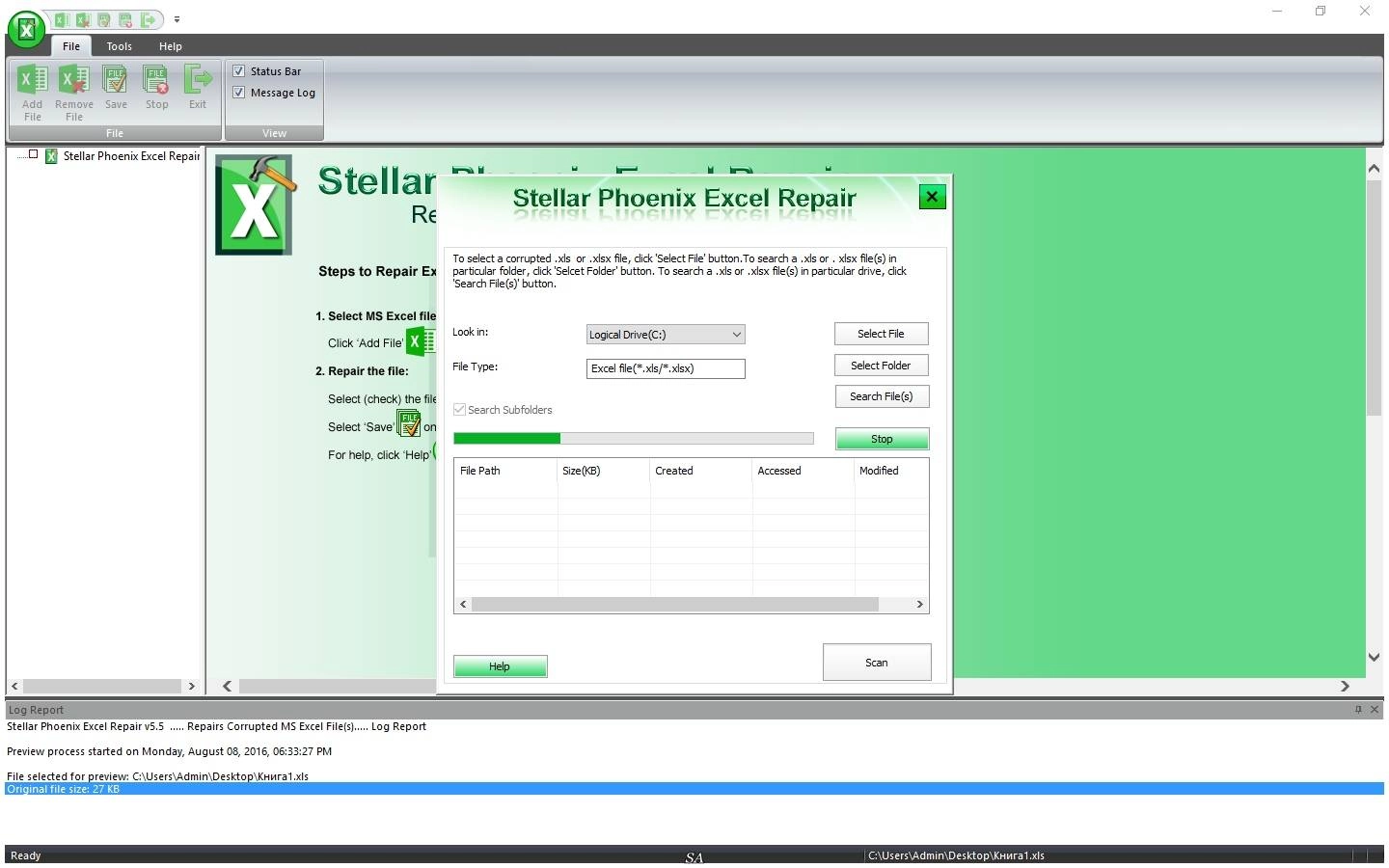Click the green Stop button in dialog
1389x868 pixels.
coord(882,439)
